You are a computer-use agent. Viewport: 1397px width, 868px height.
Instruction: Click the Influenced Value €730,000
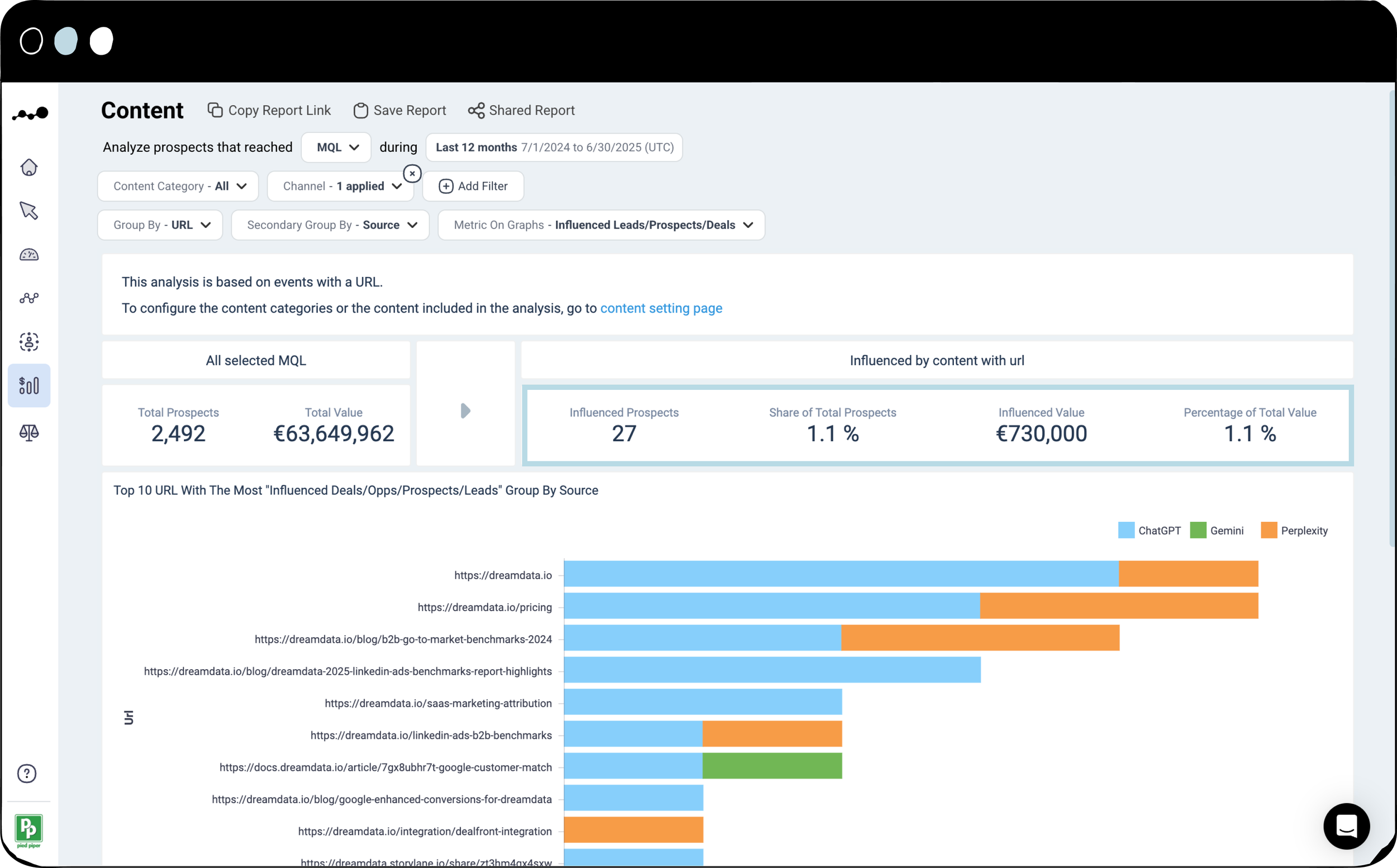point(1041,433)
